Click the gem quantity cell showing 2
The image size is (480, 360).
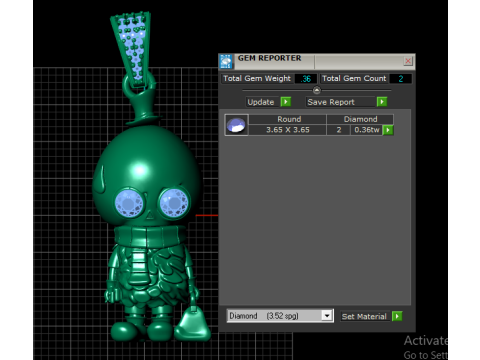click(339, 130)
